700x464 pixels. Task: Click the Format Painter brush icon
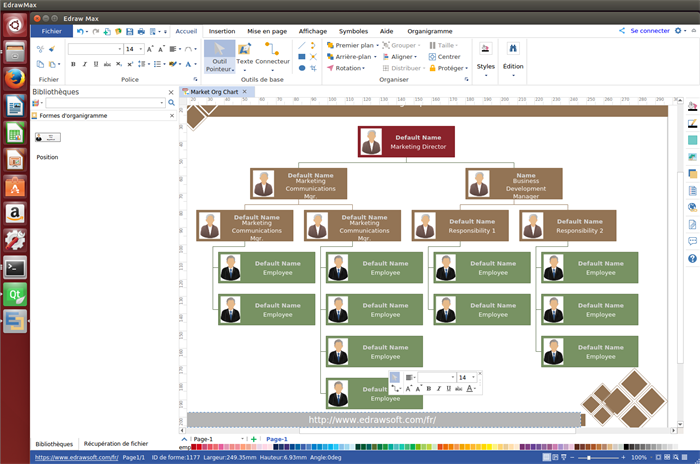[x=52, y=49]
